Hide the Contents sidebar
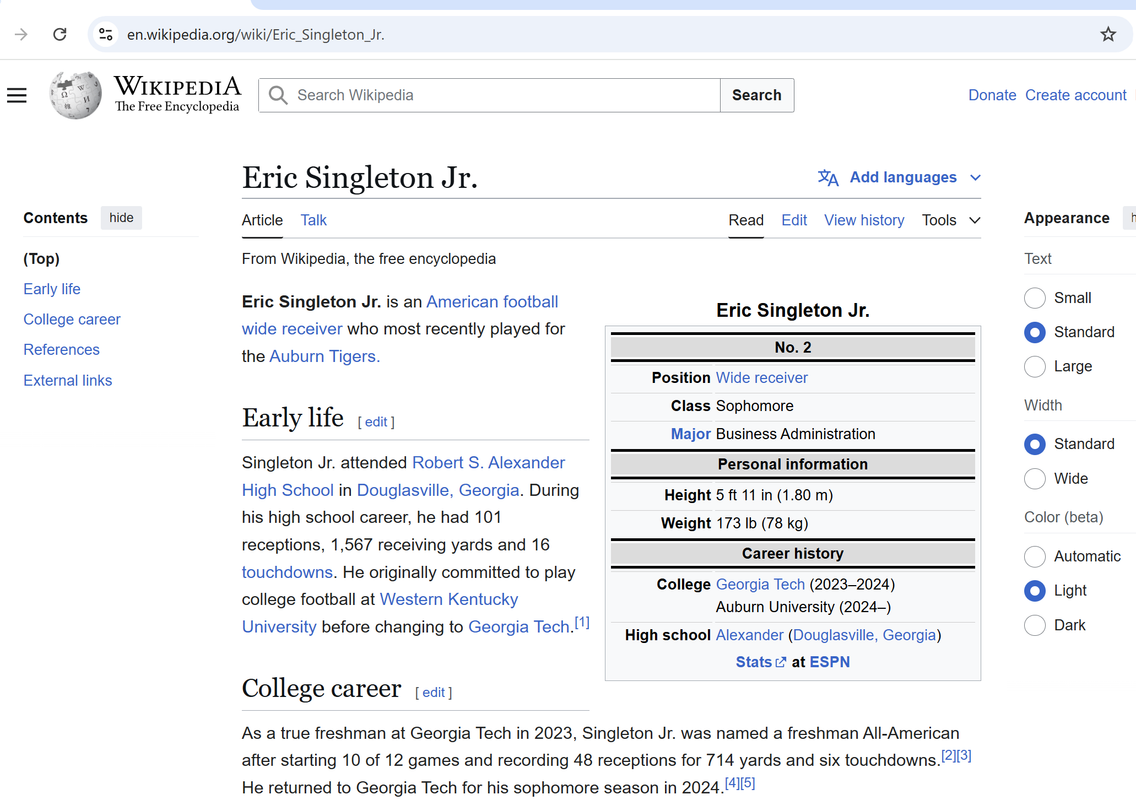This screenshot has height=800, width=1136. pos(121,217)
